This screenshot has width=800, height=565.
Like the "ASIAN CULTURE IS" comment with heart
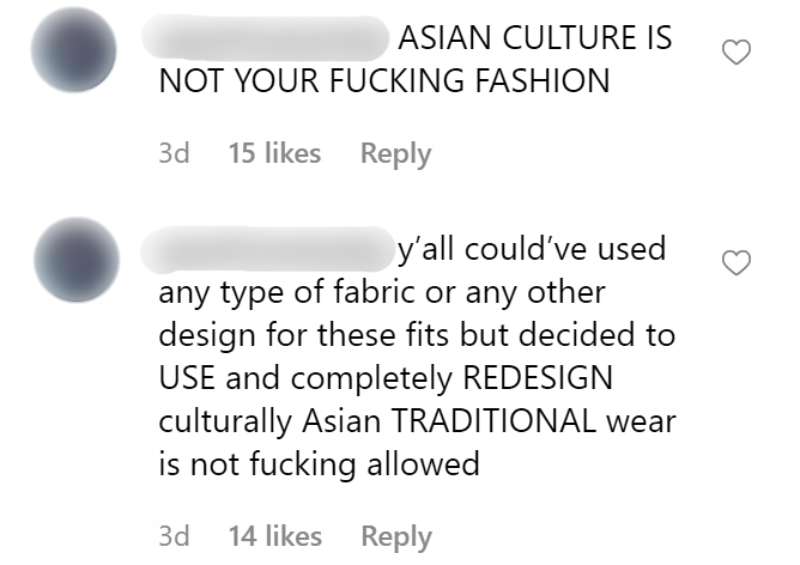(x=736, y=52)
